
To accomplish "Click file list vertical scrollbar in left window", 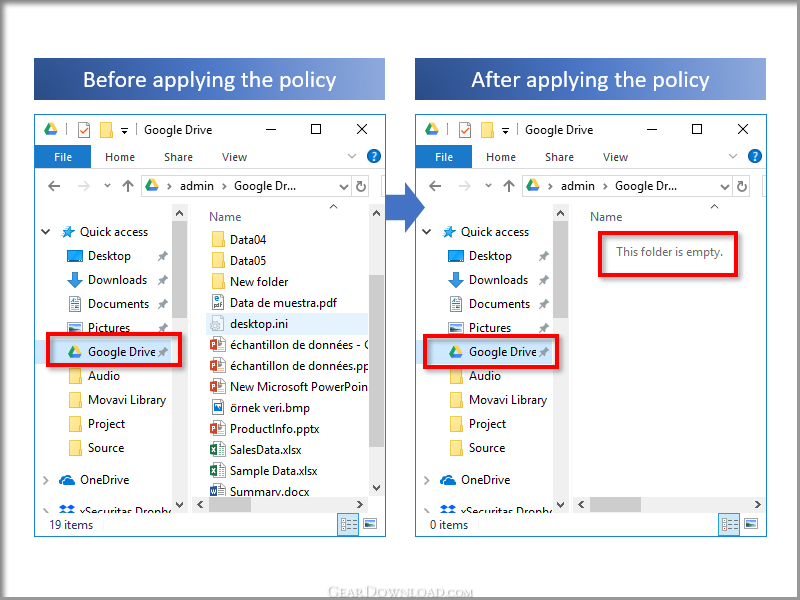I will coord(376,360).
